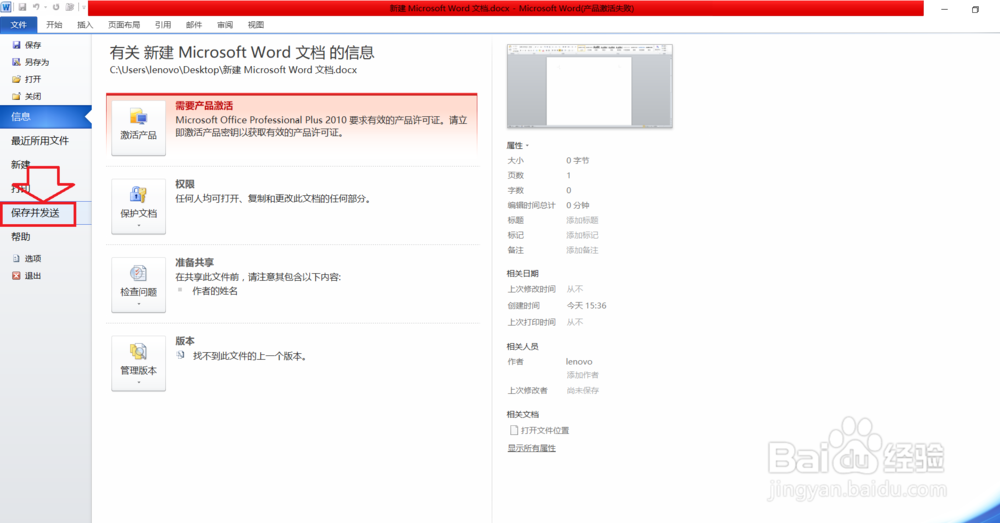This screenshot has height=523, width=1000.
Task: Switch to the 视图 ribbon tab
Action: coord(256,24)
